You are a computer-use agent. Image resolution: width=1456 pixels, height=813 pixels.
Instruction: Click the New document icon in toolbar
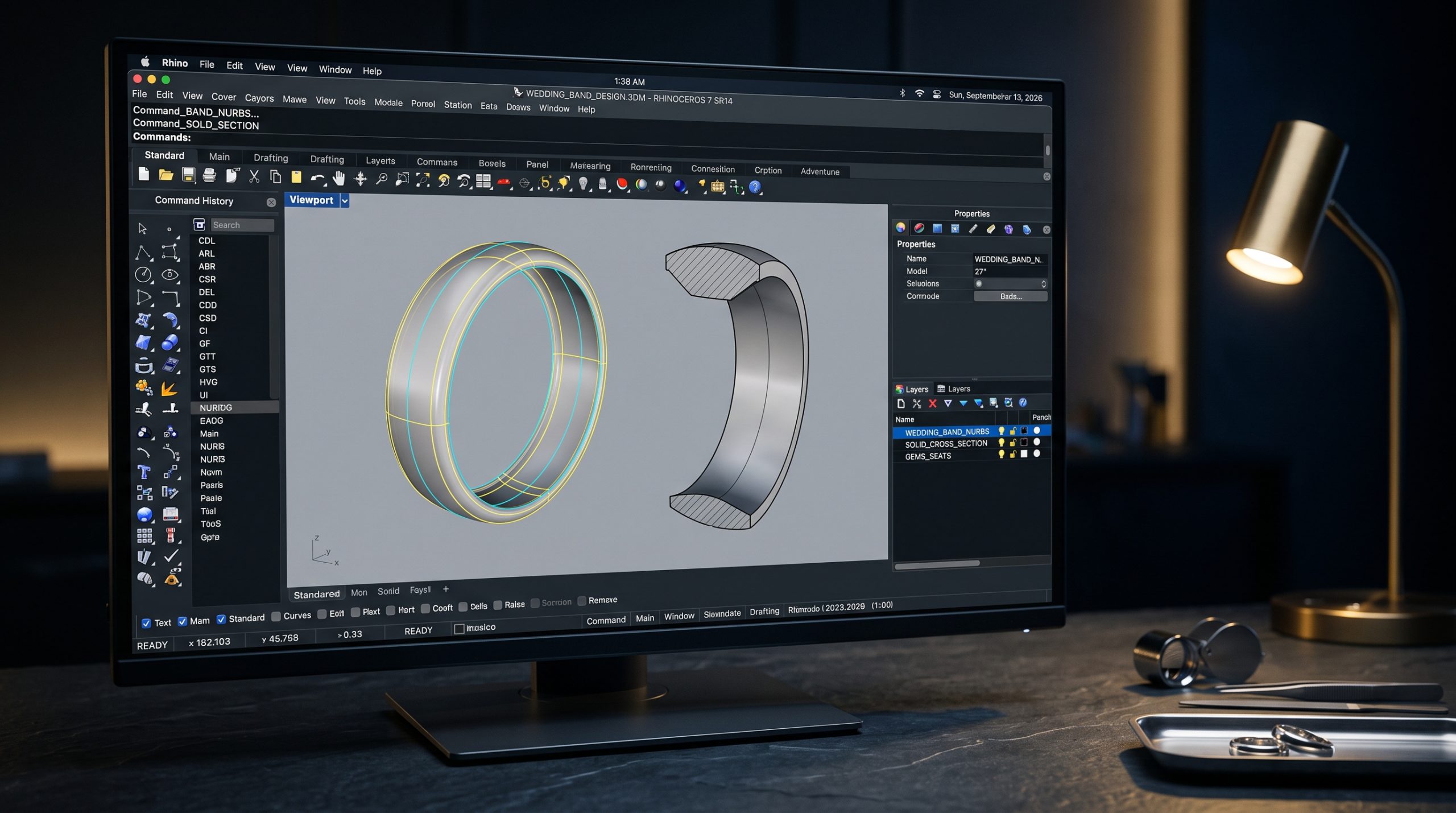click(x=143, y=174)
